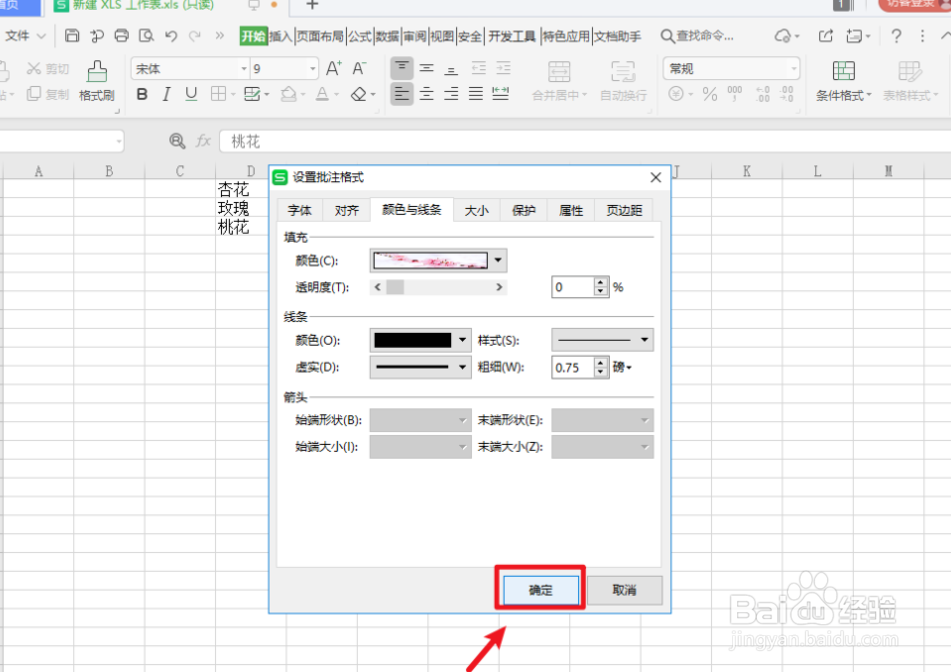951x672 pixels.
Task: Switch to the 保护 tab in dialog
Action: 524,210
